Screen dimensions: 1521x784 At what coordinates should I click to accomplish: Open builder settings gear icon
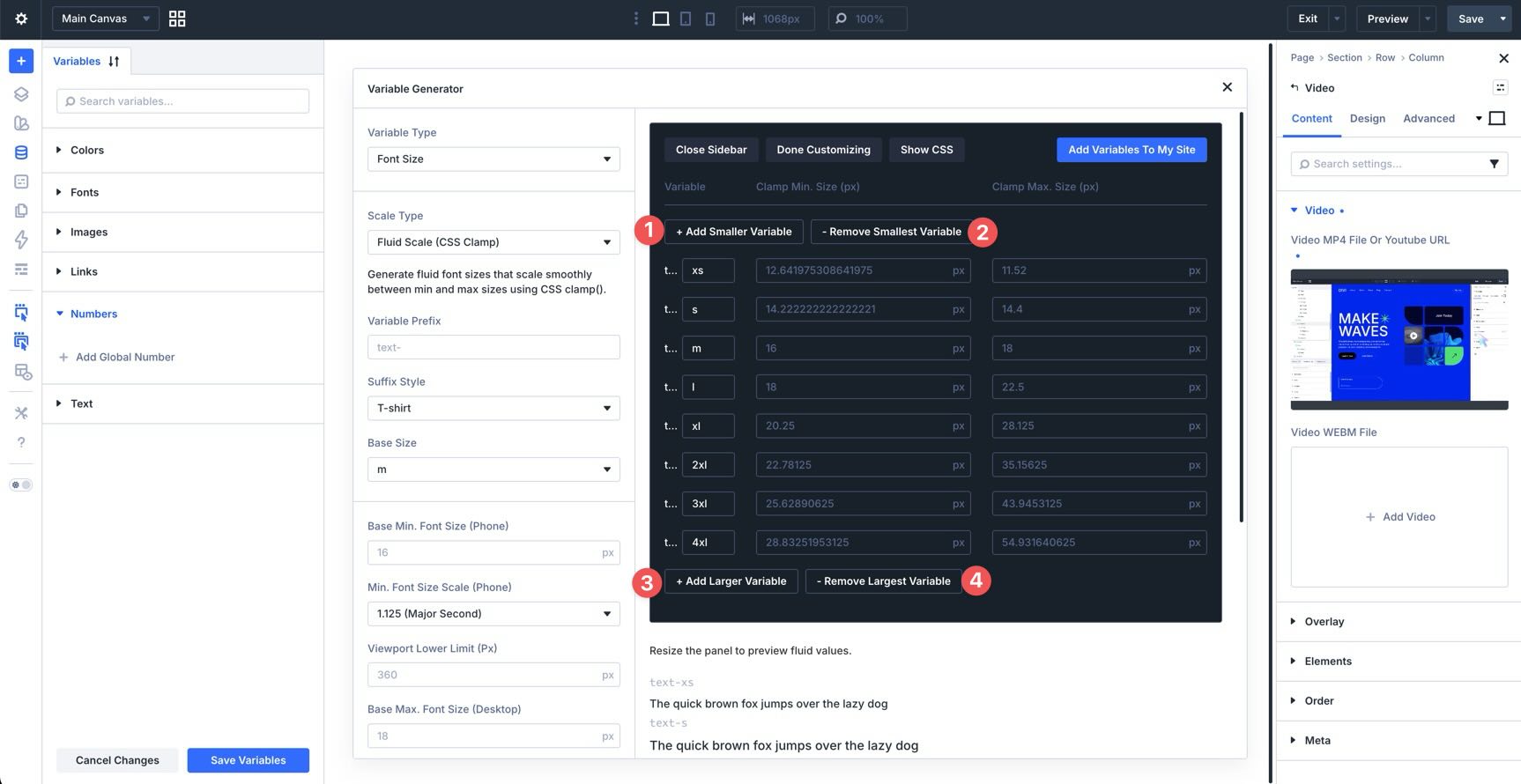point(21,18)
